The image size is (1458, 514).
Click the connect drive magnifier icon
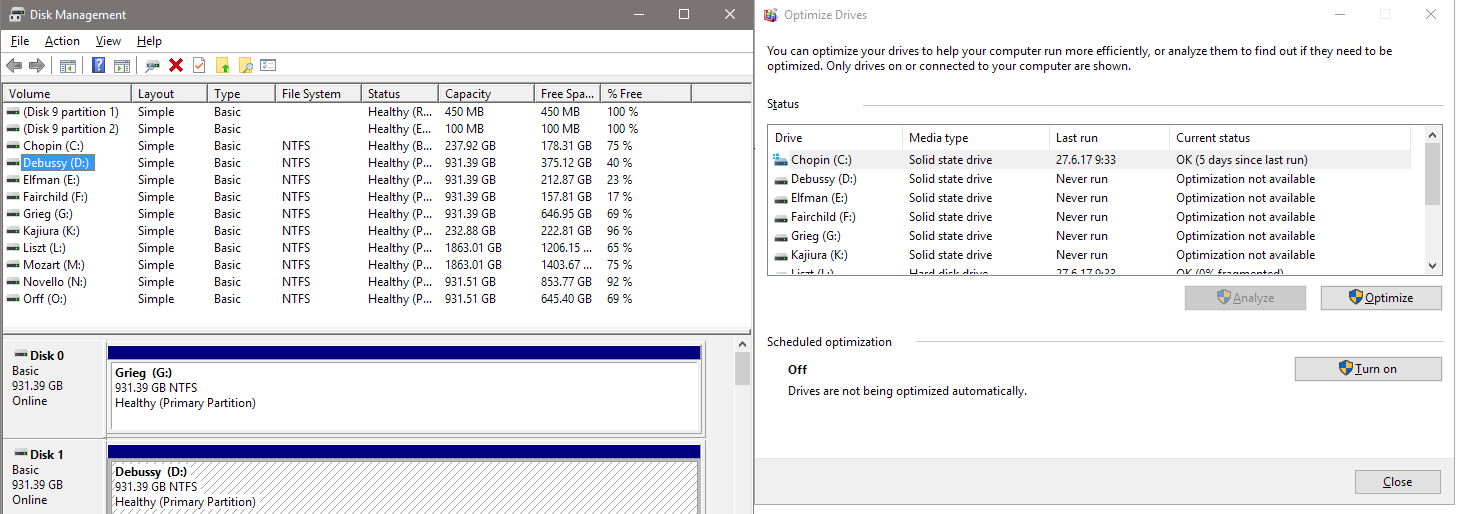[152, 66]
